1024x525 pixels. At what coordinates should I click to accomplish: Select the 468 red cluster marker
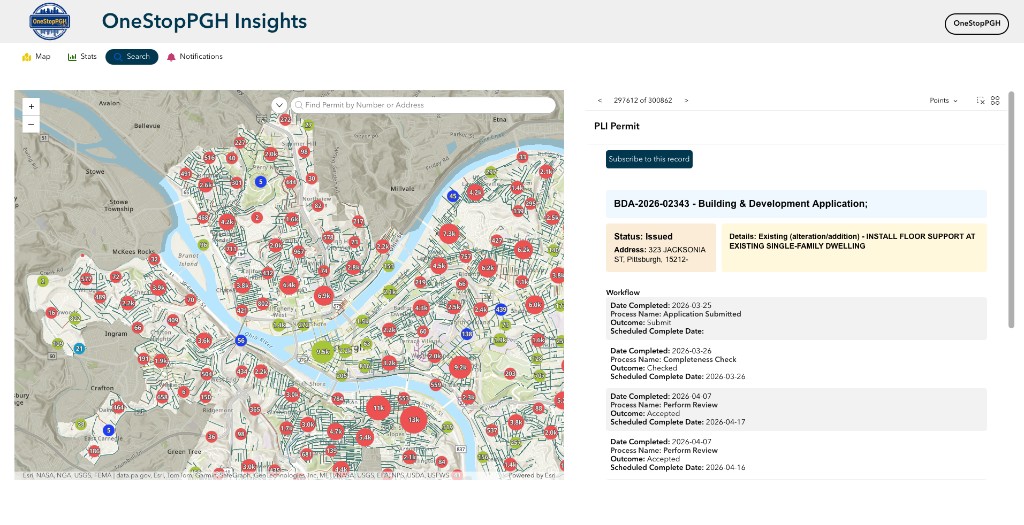click(x=203, y=217)
